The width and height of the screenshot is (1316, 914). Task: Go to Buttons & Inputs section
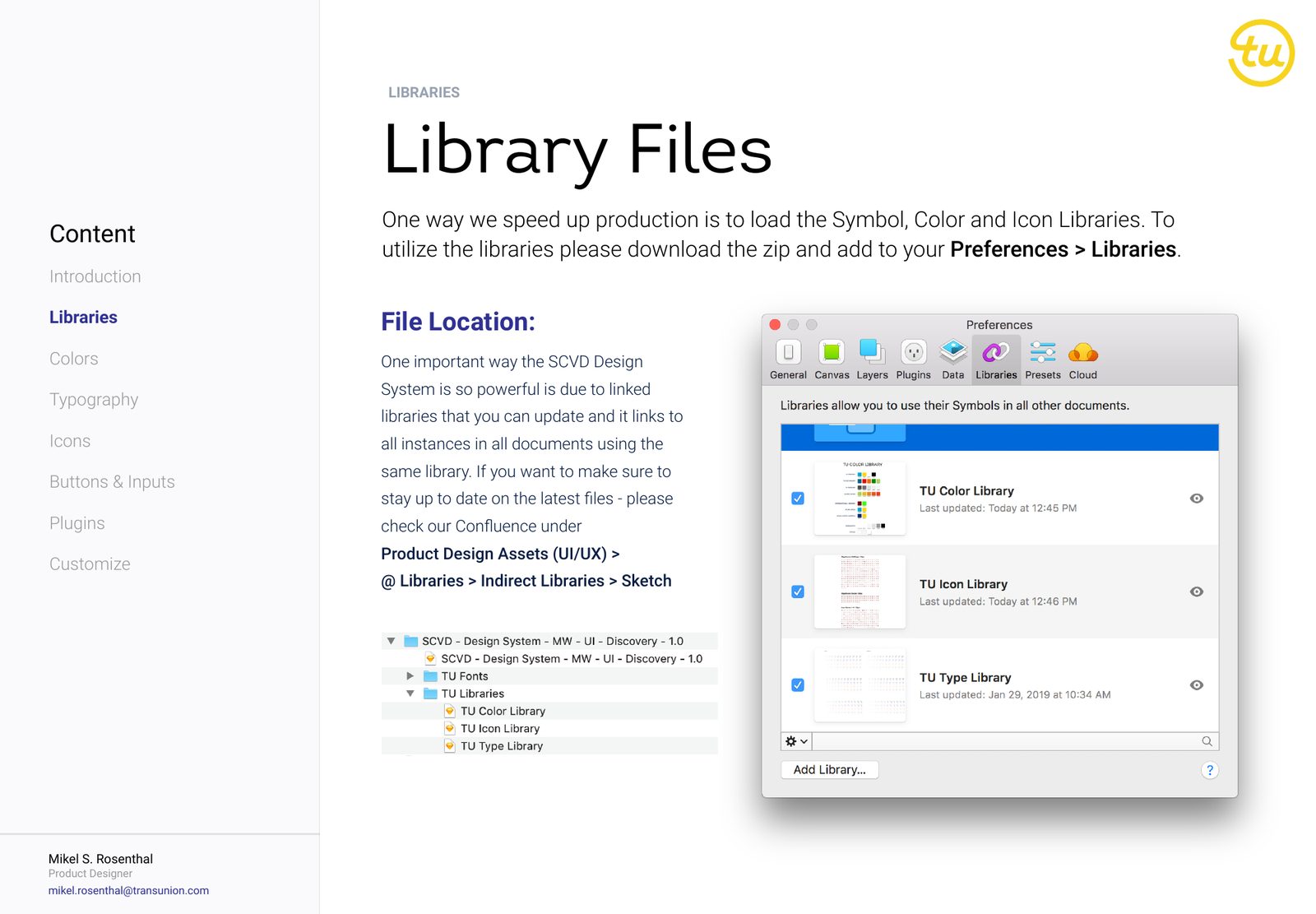(x=112, y=482)
